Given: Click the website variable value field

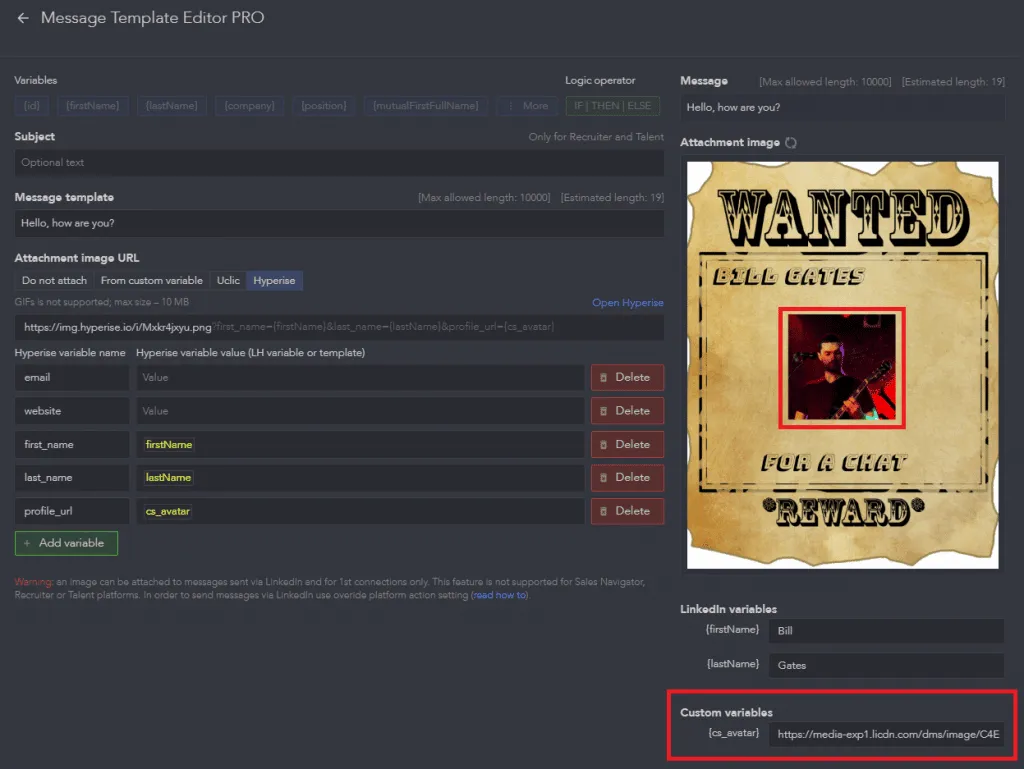Looking at the screenshot, I should (360, 411).
